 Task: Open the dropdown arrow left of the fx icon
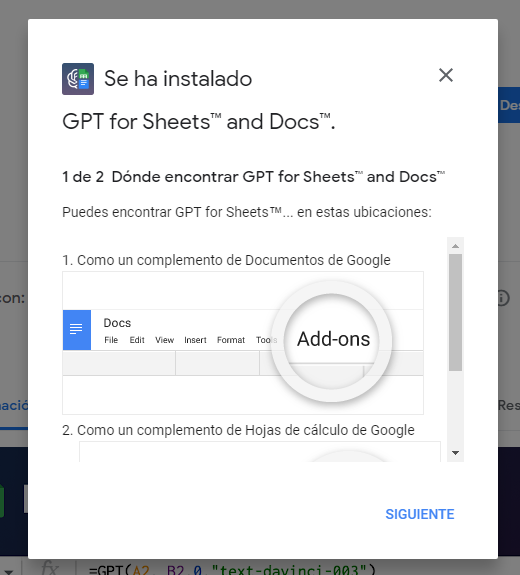(8, 571)
